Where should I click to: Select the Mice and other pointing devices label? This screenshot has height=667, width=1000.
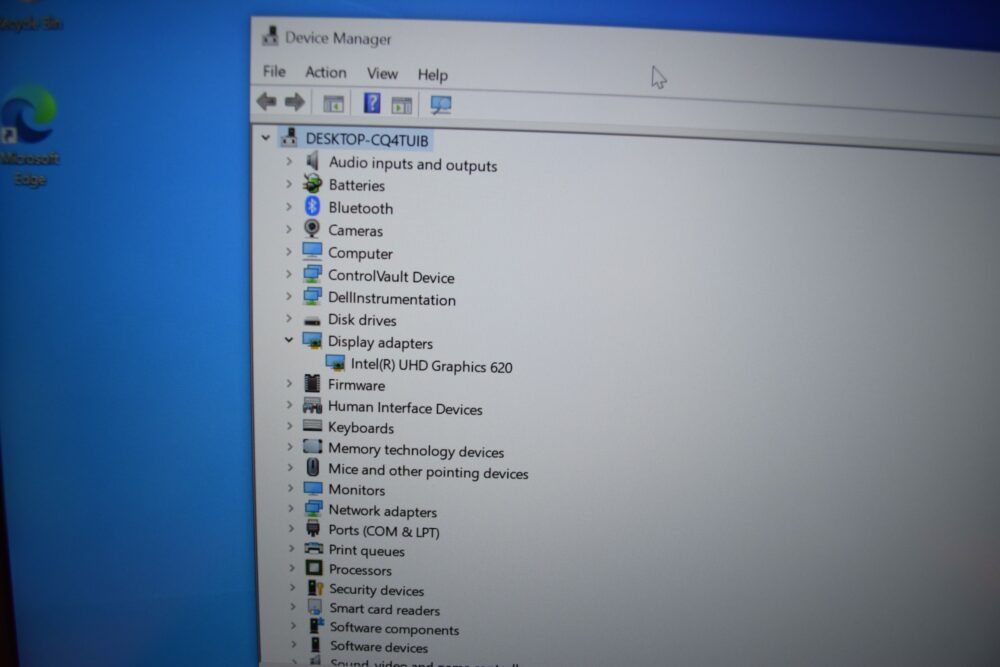click(x=428, y=471)
